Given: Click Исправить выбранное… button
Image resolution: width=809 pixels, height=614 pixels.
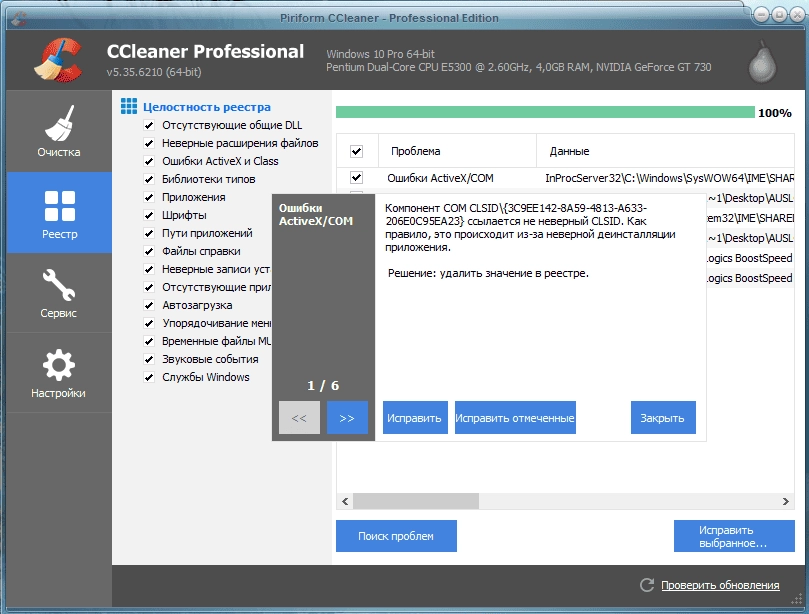Looking at the screenshot, I should (734, 536).
